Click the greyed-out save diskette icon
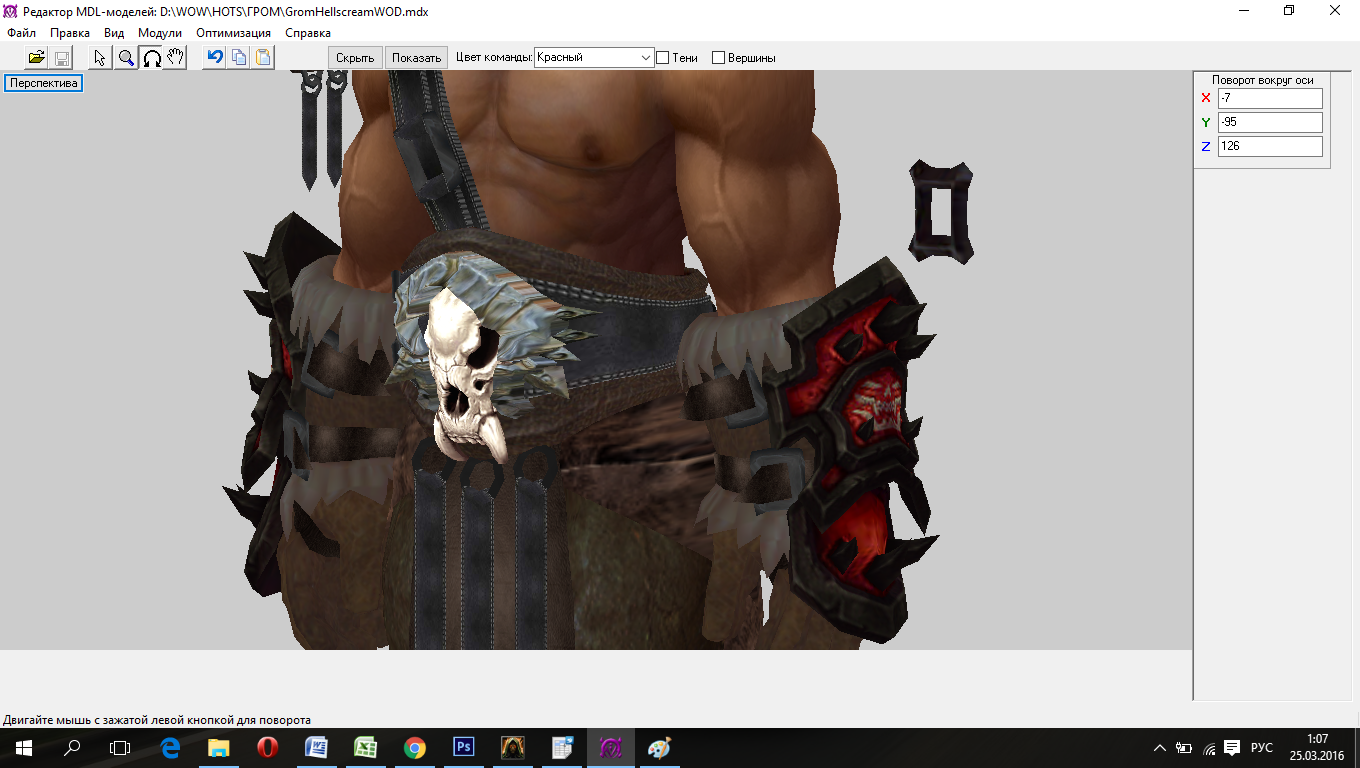Viewport: 1360px width, 768px height. tap(61, 57)
